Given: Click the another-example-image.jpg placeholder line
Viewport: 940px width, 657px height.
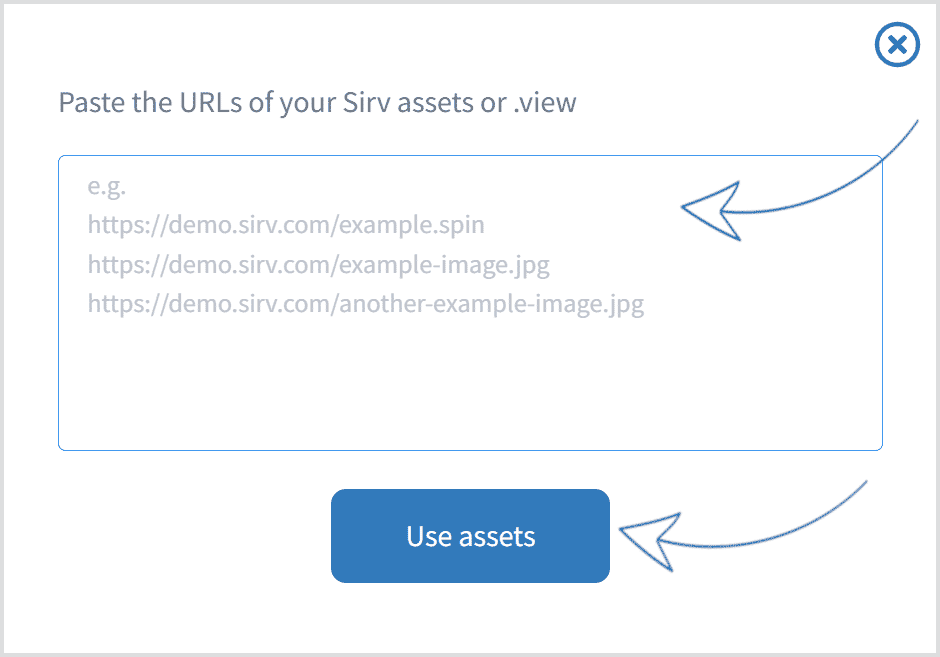Looking at the screenshot, I should coord(366,304).
